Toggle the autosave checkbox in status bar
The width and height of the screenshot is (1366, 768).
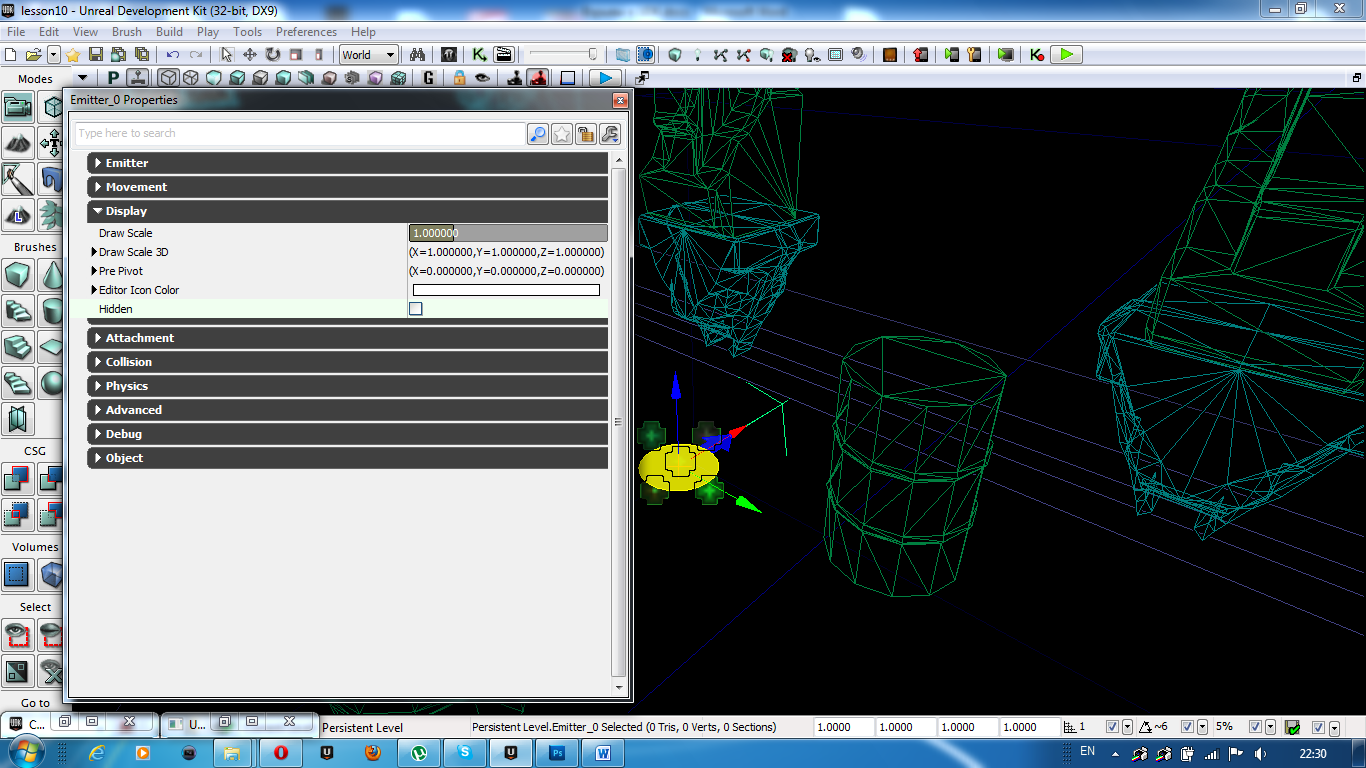pyautogui.click(x=1319, y=727)
